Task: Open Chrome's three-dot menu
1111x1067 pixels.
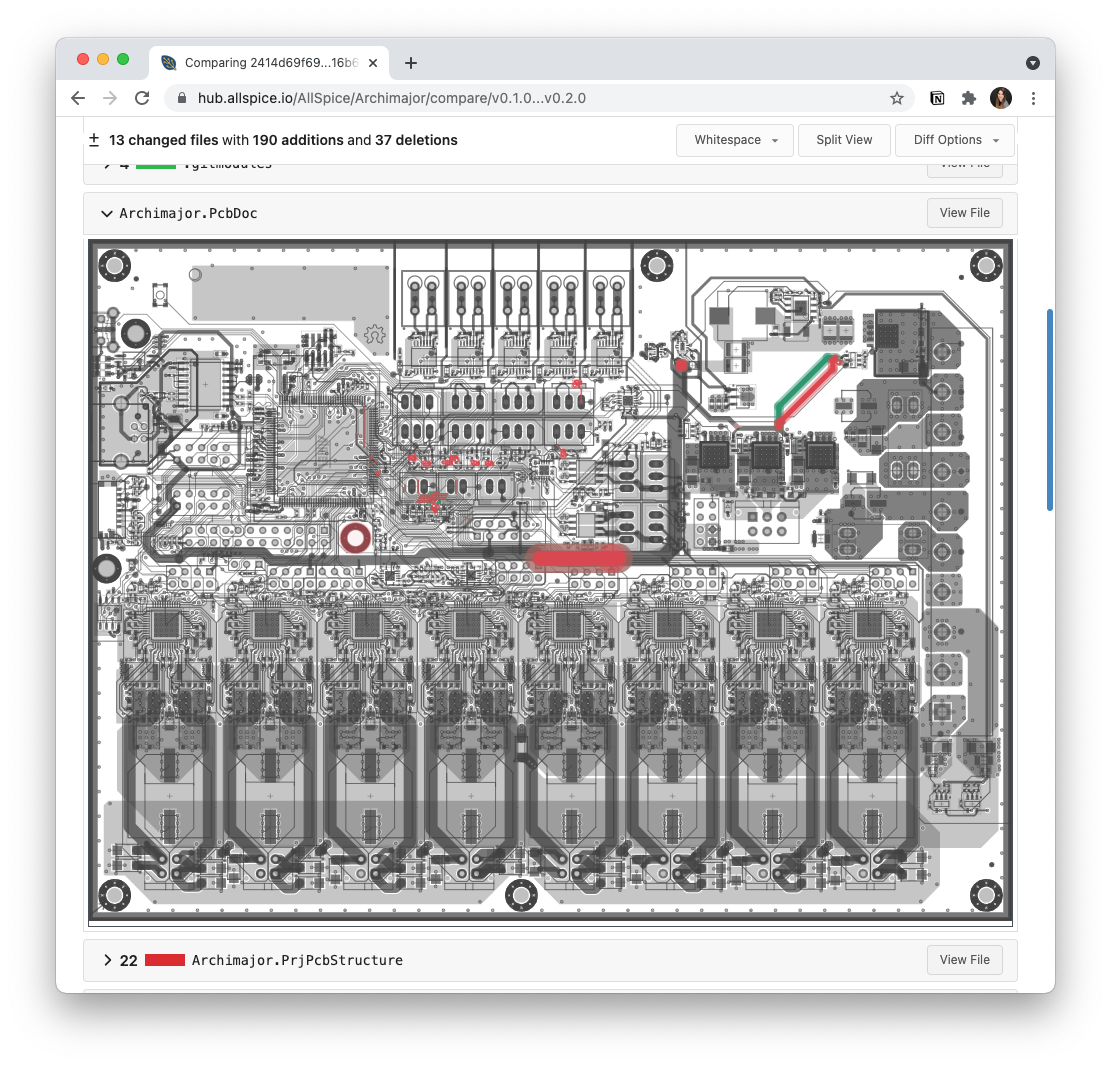Action: 1033,98
